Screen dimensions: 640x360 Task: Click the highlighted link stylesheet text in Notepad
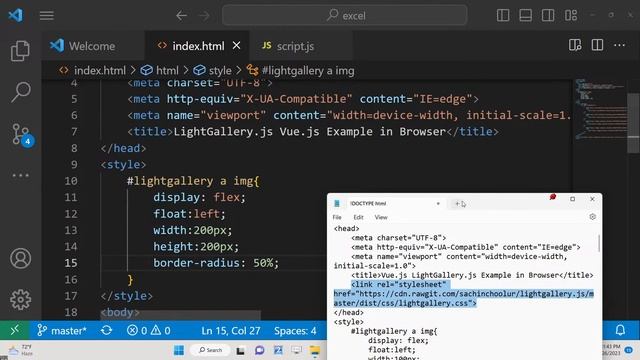(464, 294)
